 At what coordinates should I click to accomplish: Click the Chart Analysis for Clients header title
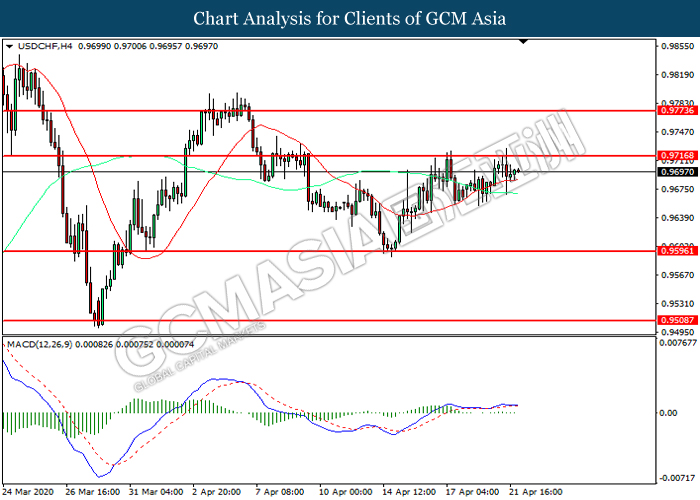(x=350, y=19)
